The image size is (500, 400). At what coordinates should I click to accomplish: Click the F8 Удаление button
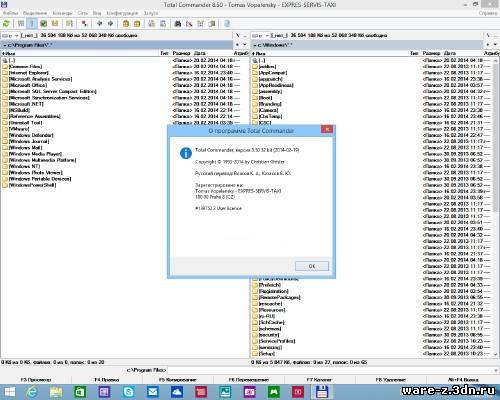tap(391, 380)
